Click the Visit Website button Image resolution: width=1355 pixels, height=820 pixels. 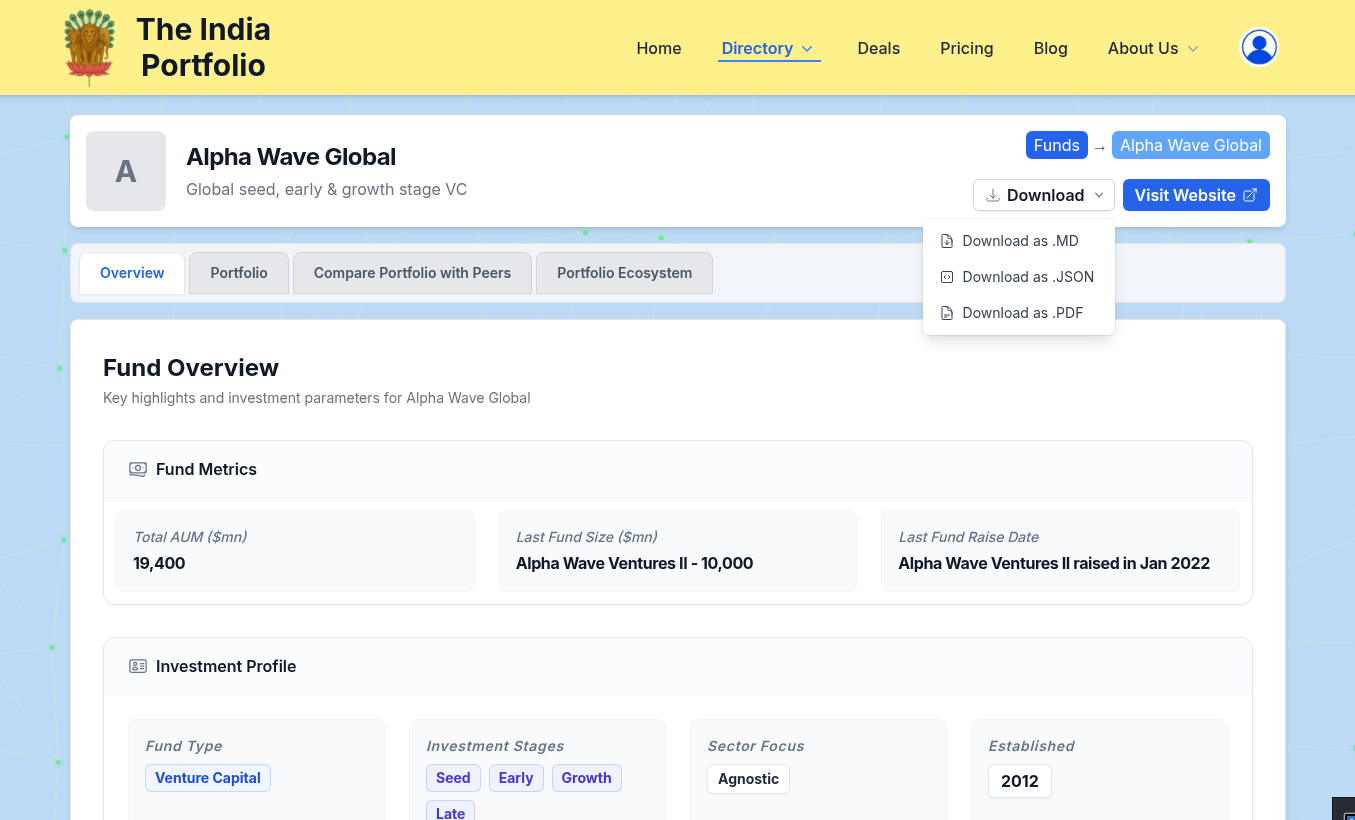click(x=1196, y=195)
